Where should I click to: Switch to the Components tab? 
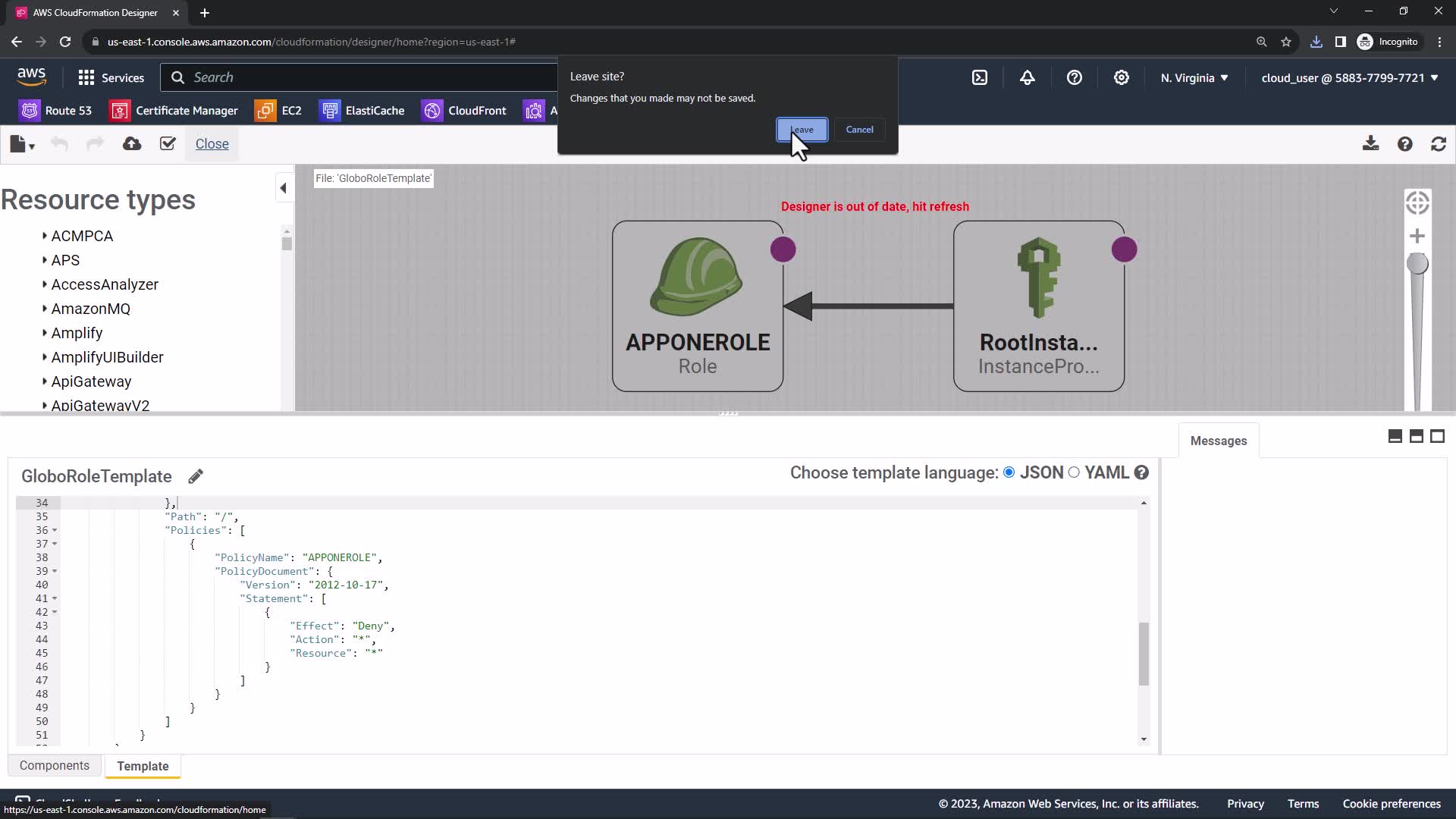click(x=55, y=766)
